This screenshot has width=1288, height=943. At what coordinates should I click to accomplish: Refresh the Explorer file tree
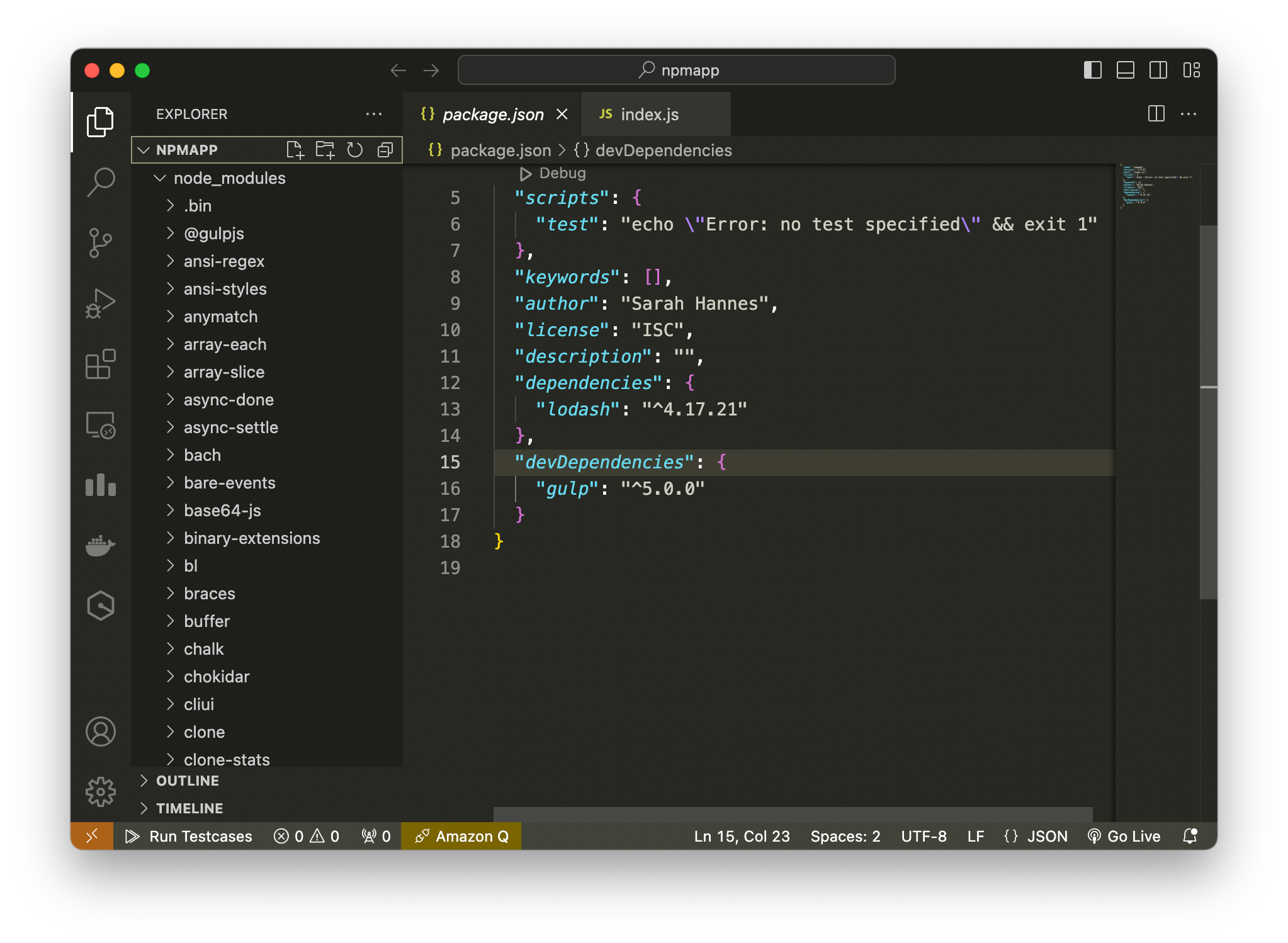click(x=355, y=150)
